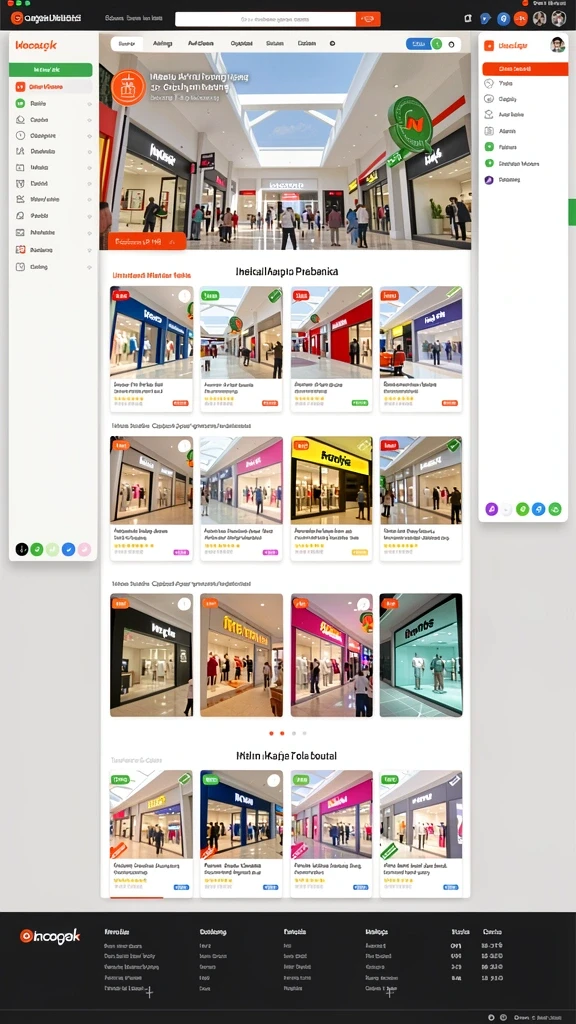Toggle the blue pill switch in the tab bar
The height and width of the screenshot is (1024, 576).
point(419,44)
